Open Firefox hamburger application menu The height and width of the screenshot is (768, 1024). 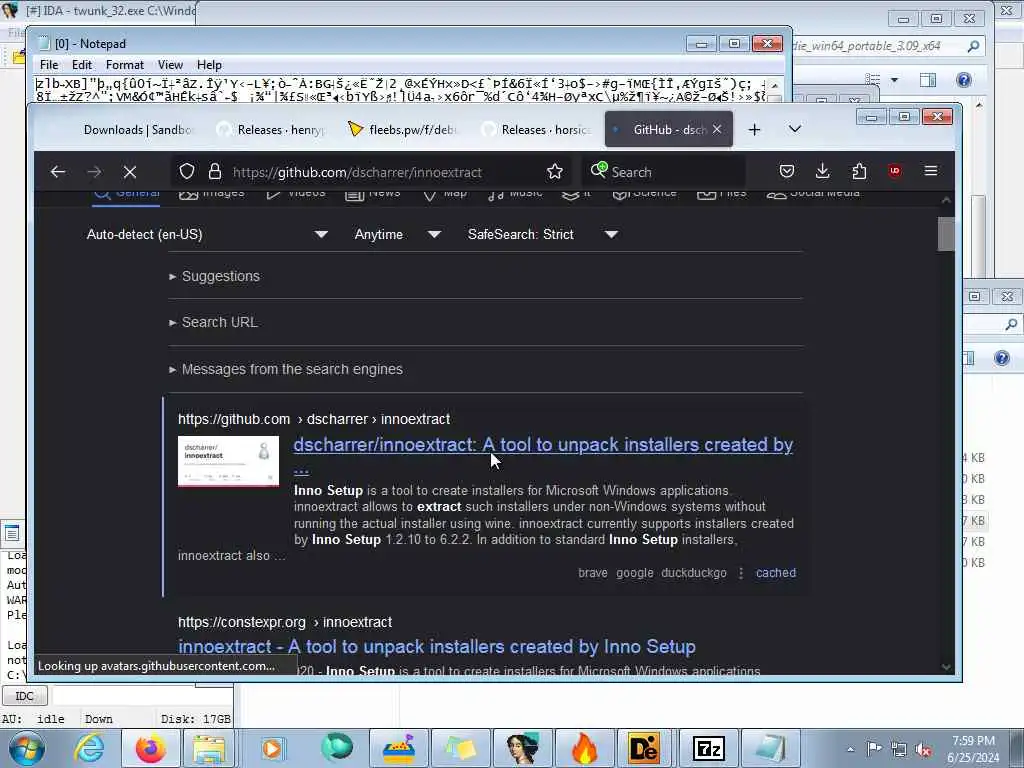[931, 171]
